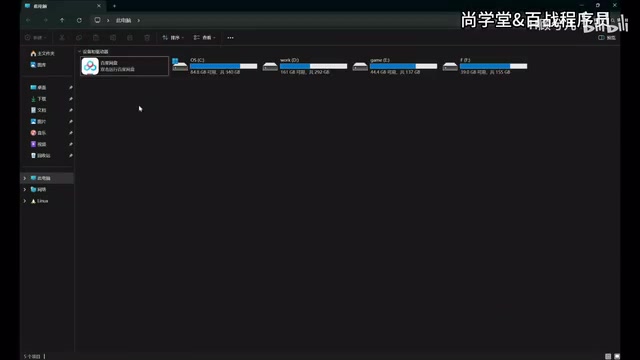Open the 新建 New dropdown
This screenshot has height=360, width=640.
pos(36,38)
